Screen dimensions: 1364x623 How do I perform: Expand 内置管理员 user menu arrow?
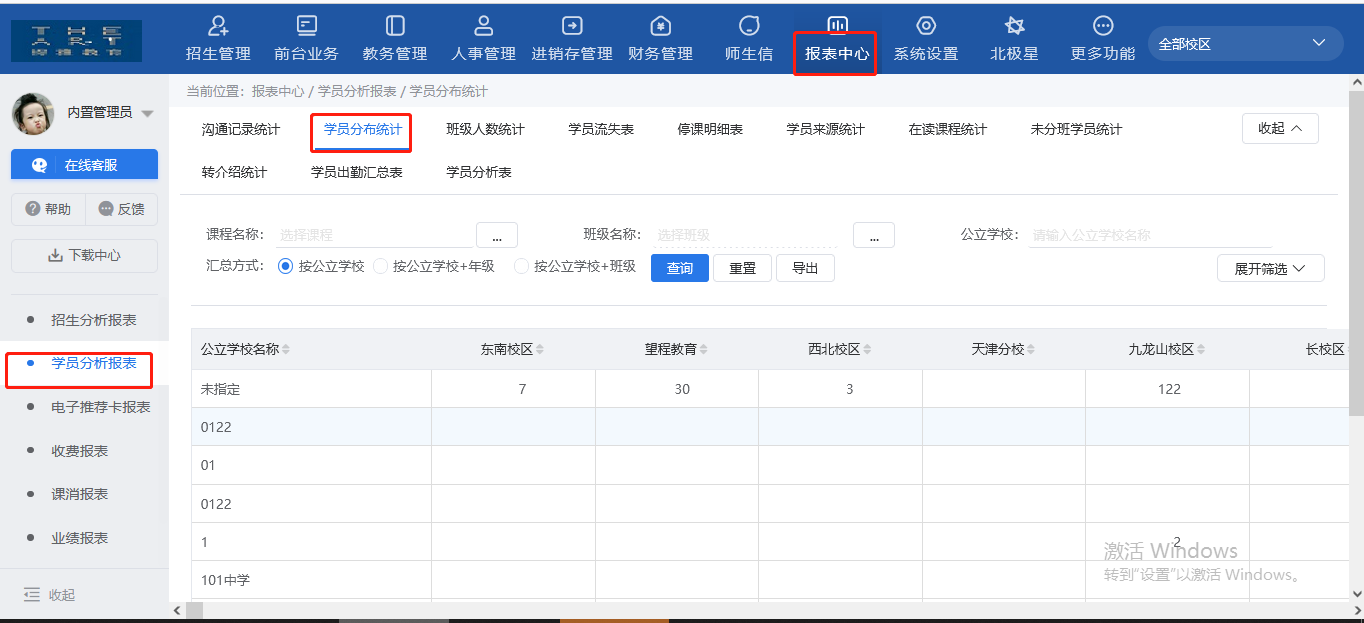[147, 114]
